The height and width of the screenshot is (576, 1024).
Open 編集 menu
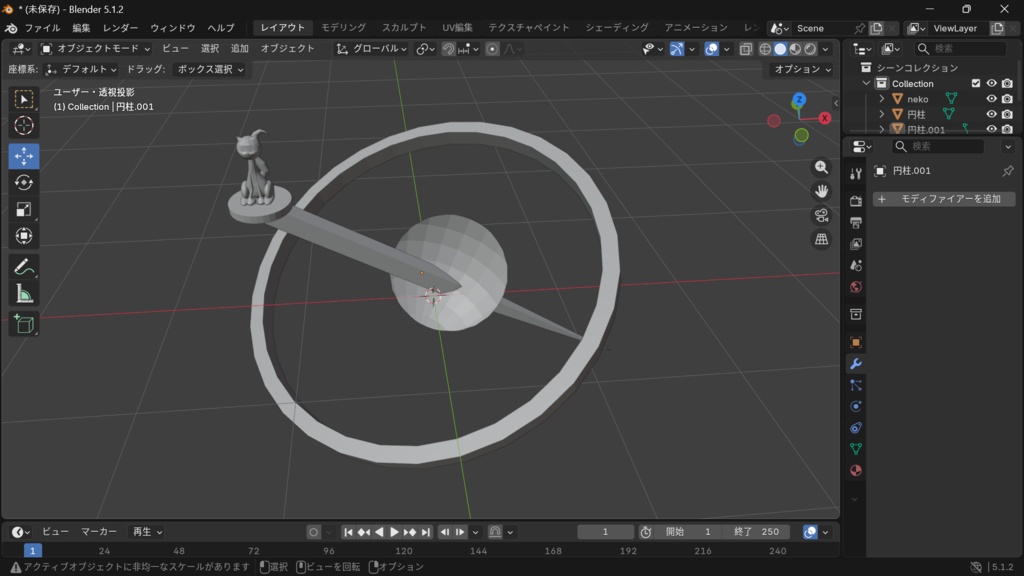81,28
